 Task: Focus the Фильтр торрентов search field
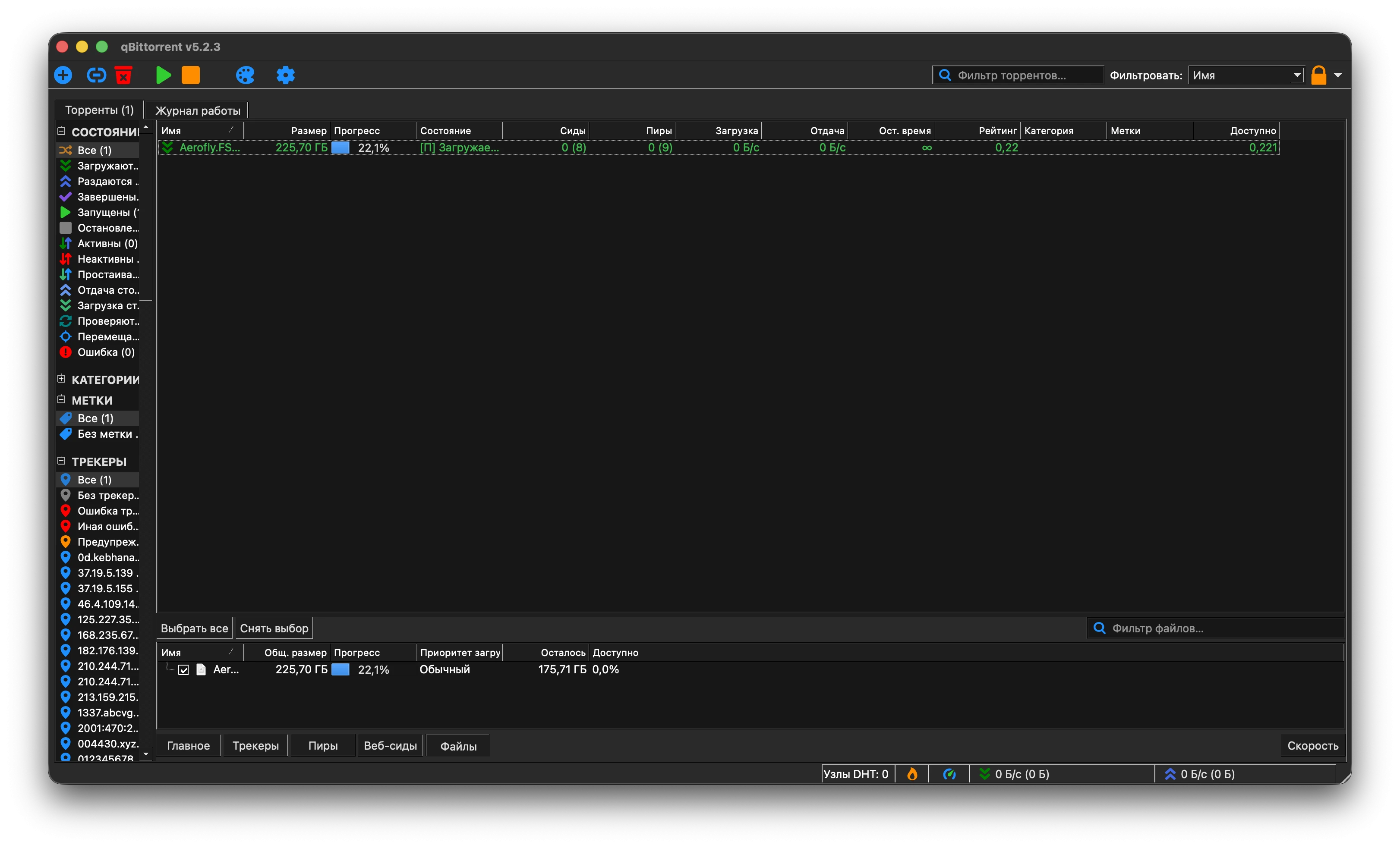(1017, 75)
